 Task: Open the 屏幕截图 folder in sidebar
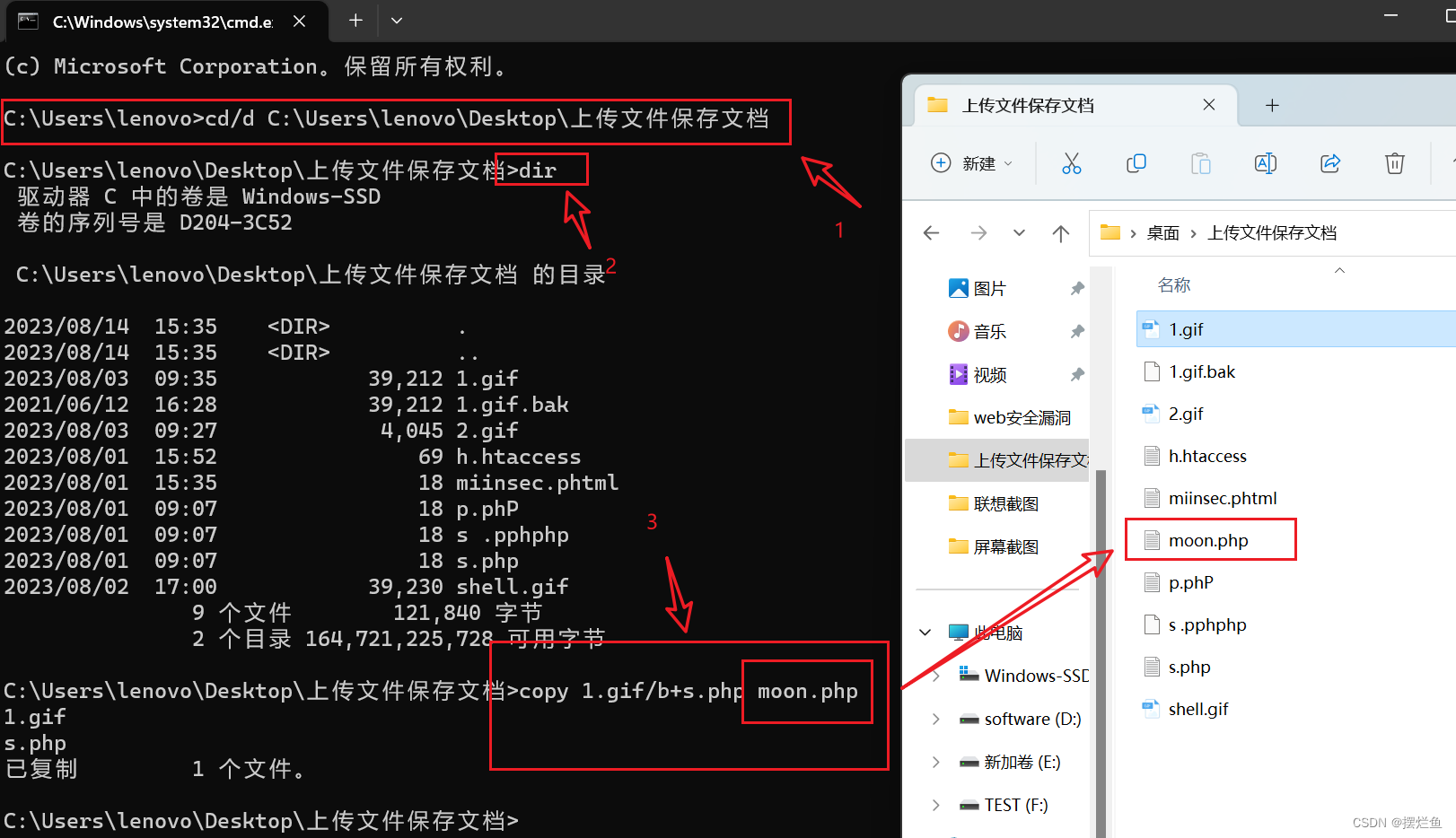[x=993, y=546]
